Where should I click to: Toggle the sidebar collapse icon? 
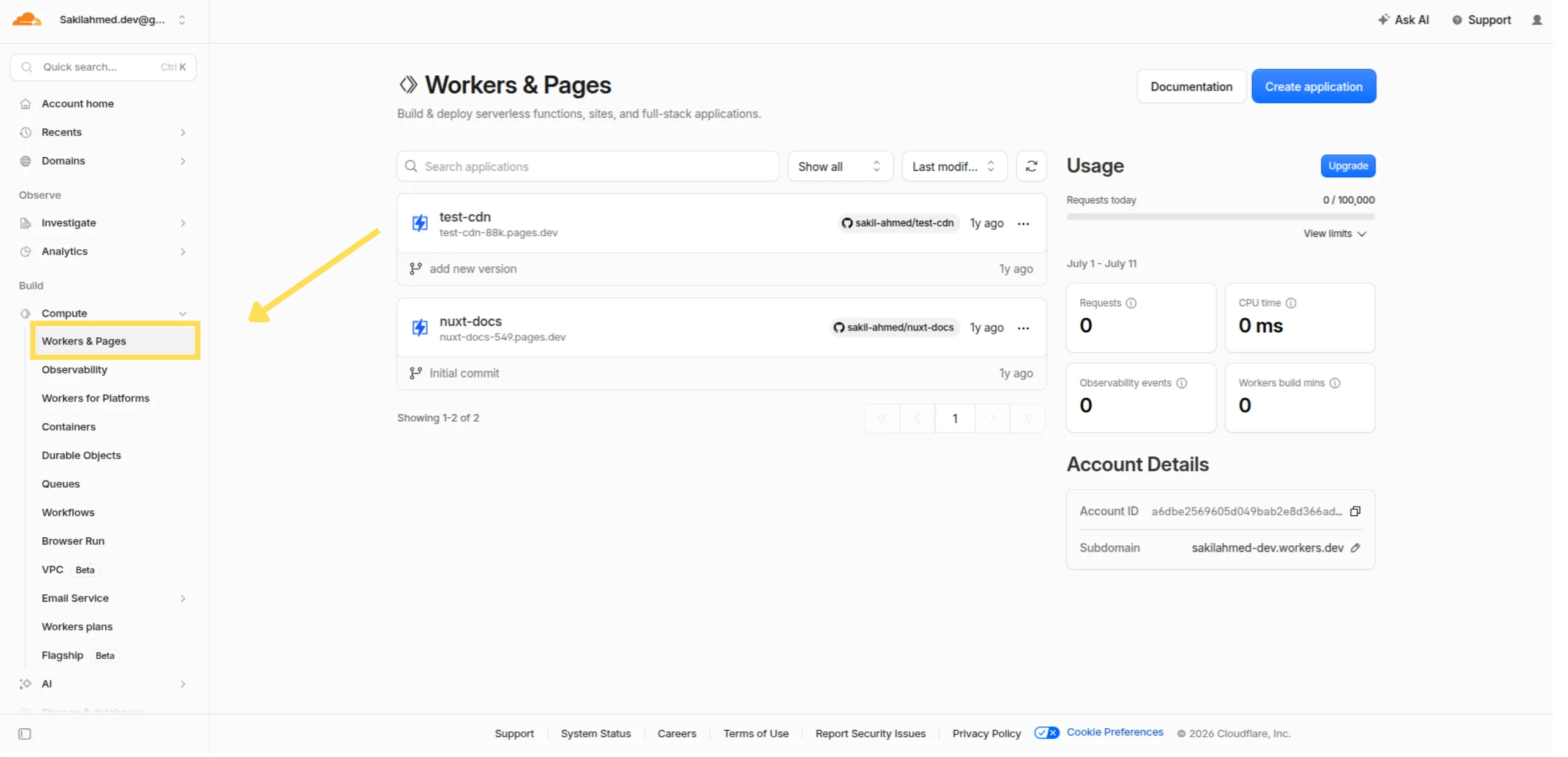pos(24,735)
